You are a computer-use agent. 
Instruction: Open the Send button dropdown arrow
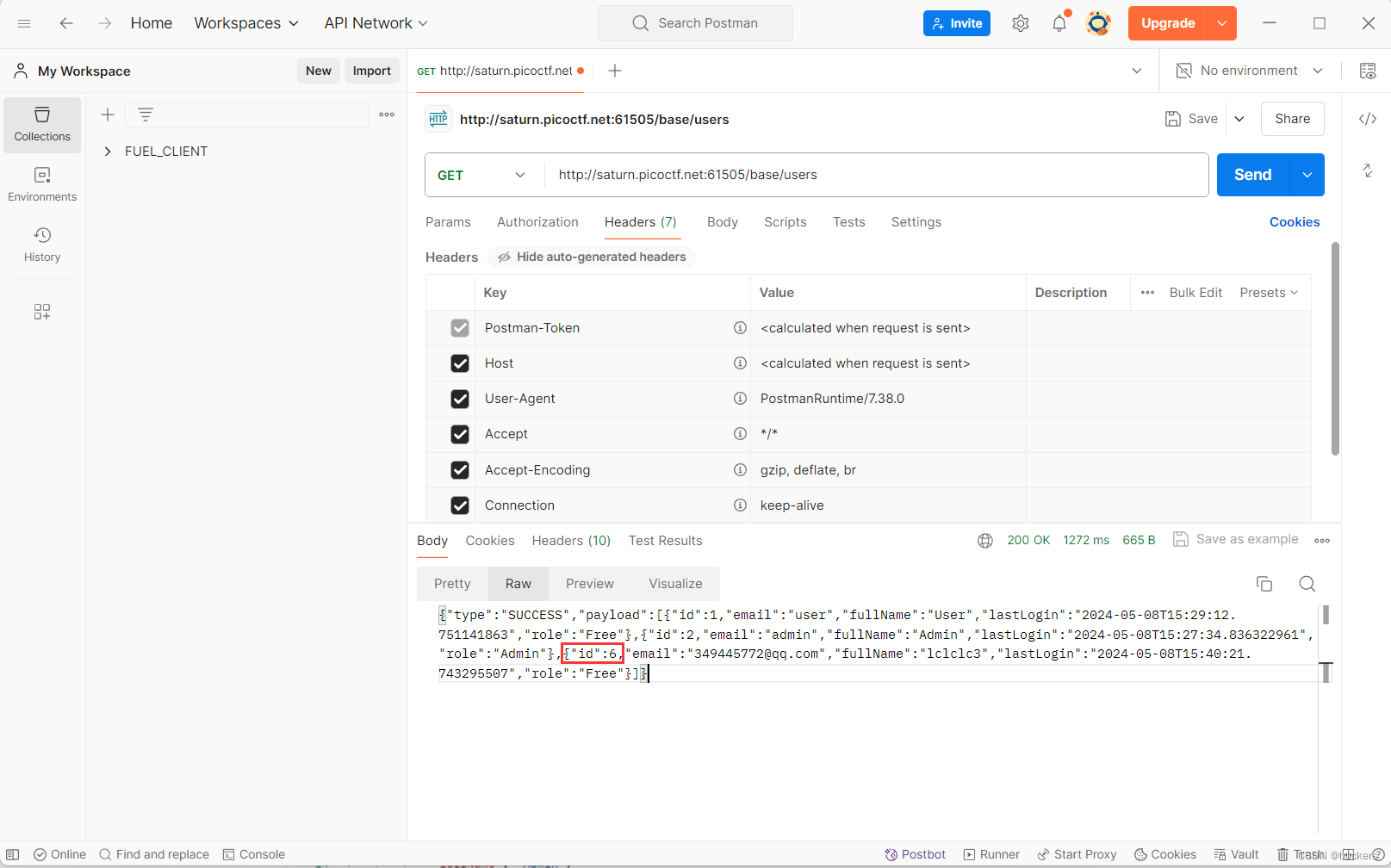click(1307, 175)
